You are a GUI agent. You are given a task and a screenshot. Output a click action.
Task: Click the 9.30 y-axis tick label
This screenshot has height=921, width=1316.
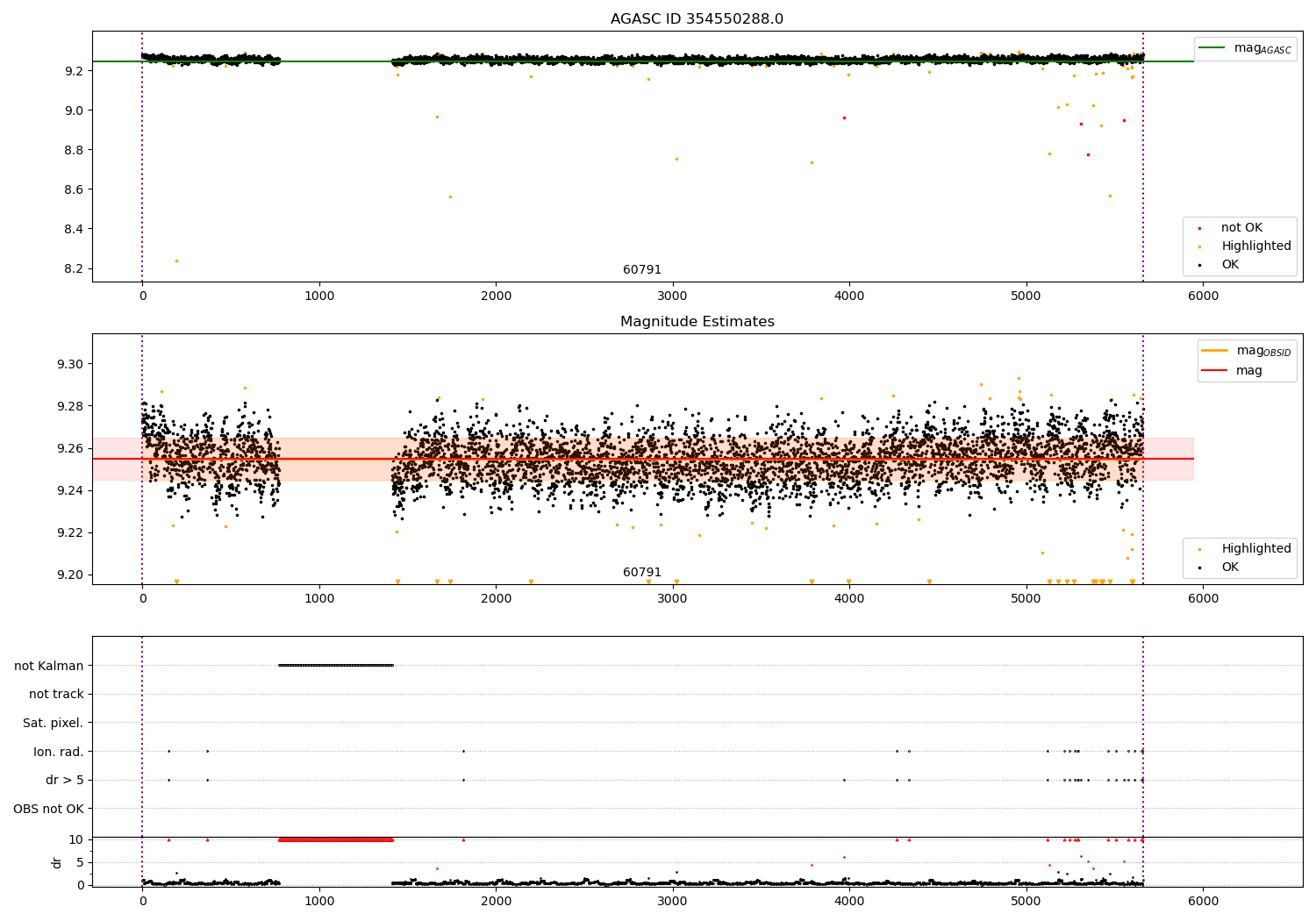(69, 364)
